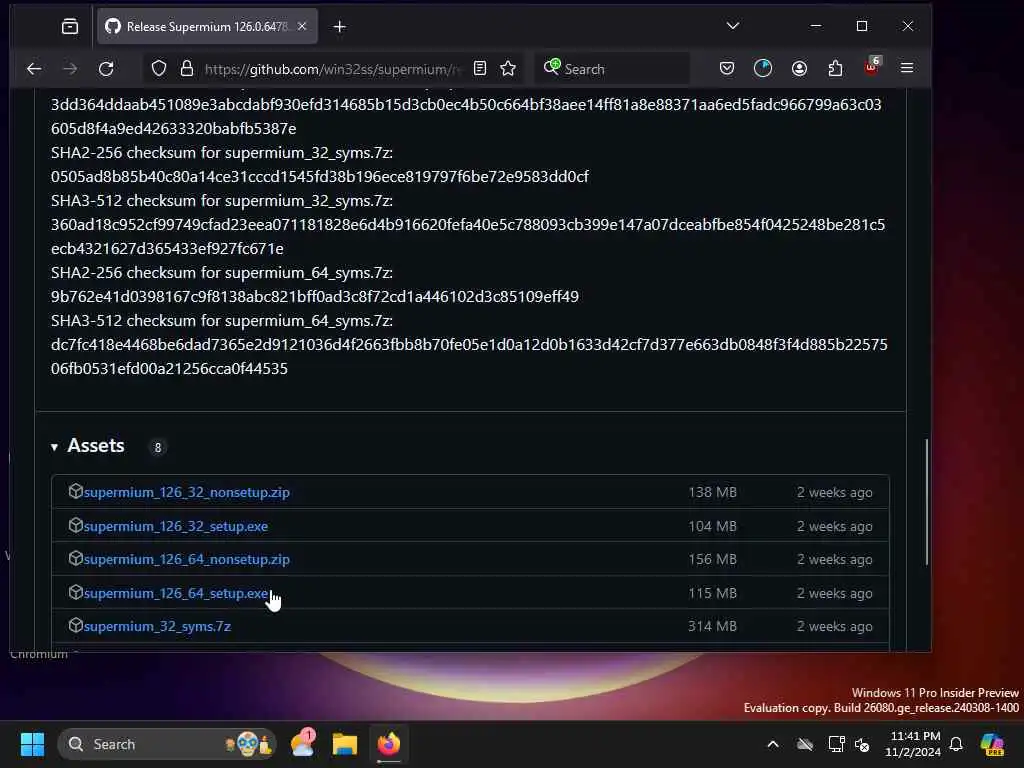This screenshot has height=768, width=1024.
Task: Select the Release Supermium 126 tab
Action: coord(207,26)
